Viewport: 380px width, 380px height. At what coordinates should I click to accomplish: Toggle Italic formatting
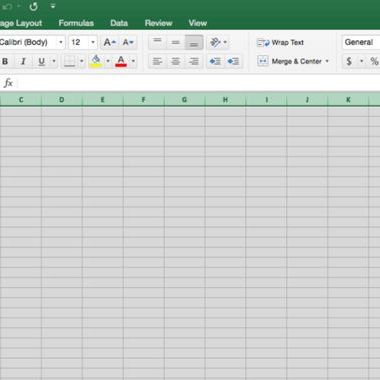click(x=23, y=61)
